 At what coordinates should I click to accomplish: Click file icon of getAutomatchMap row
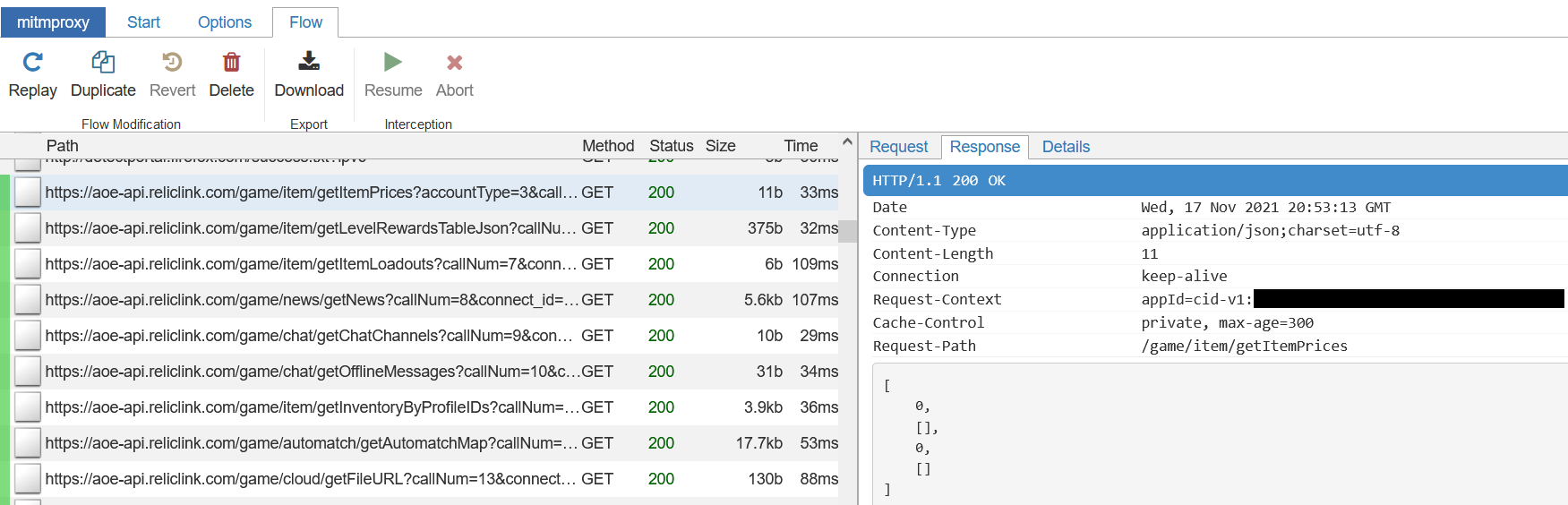click(28, 443)
